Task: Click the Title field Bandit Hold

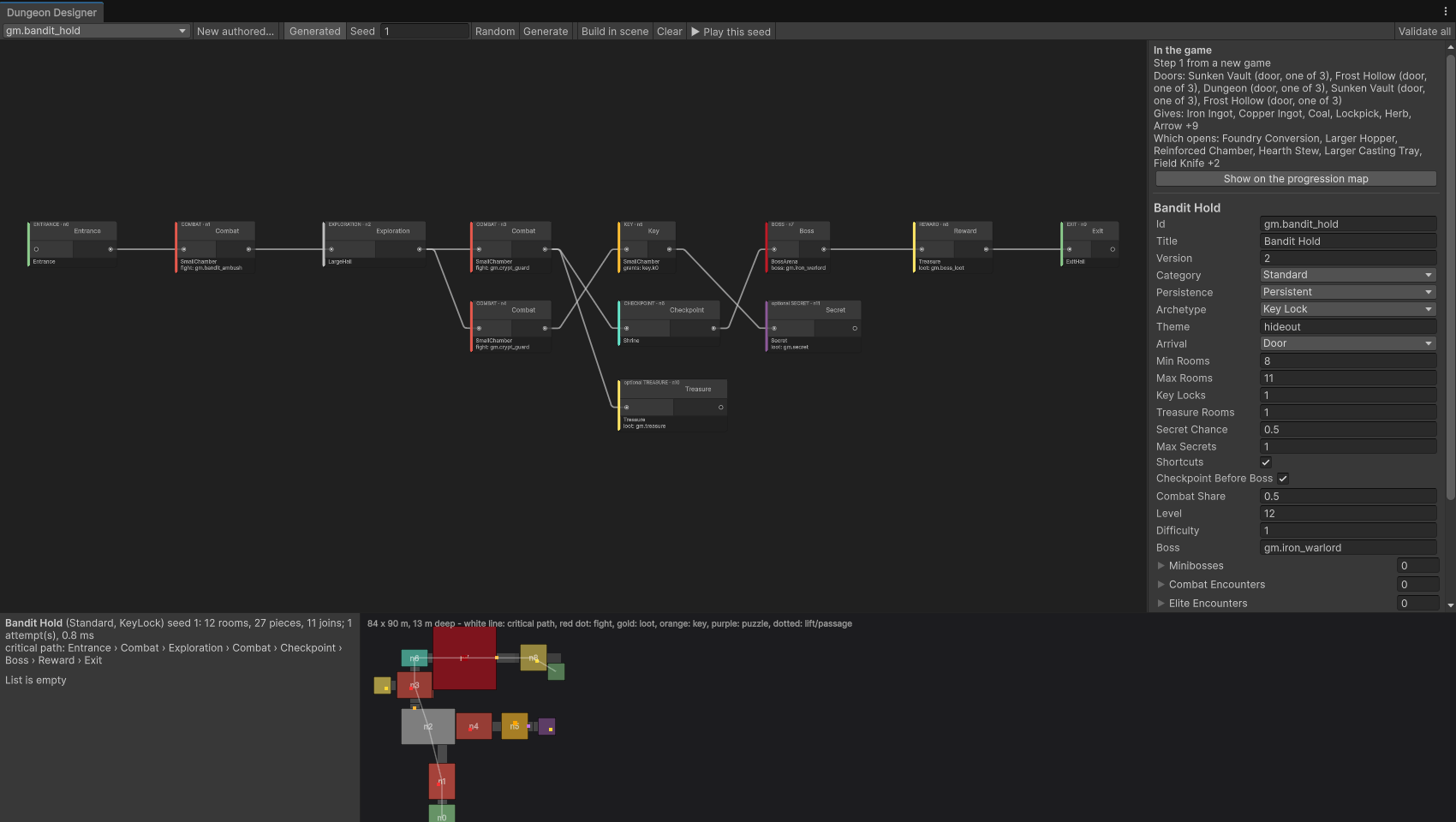Action: pyautogui.click(x=1348, y=241)
